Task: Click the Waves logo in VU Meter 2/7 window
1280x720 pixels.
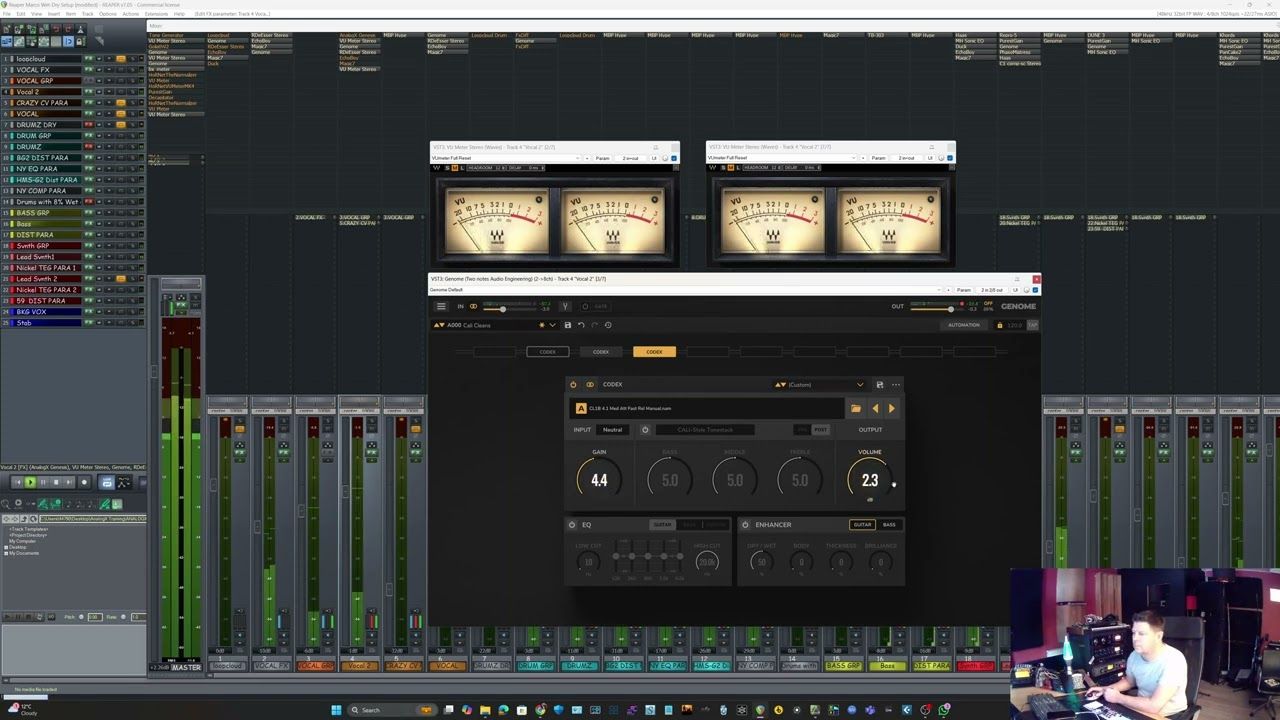Action: click(436, 168)
